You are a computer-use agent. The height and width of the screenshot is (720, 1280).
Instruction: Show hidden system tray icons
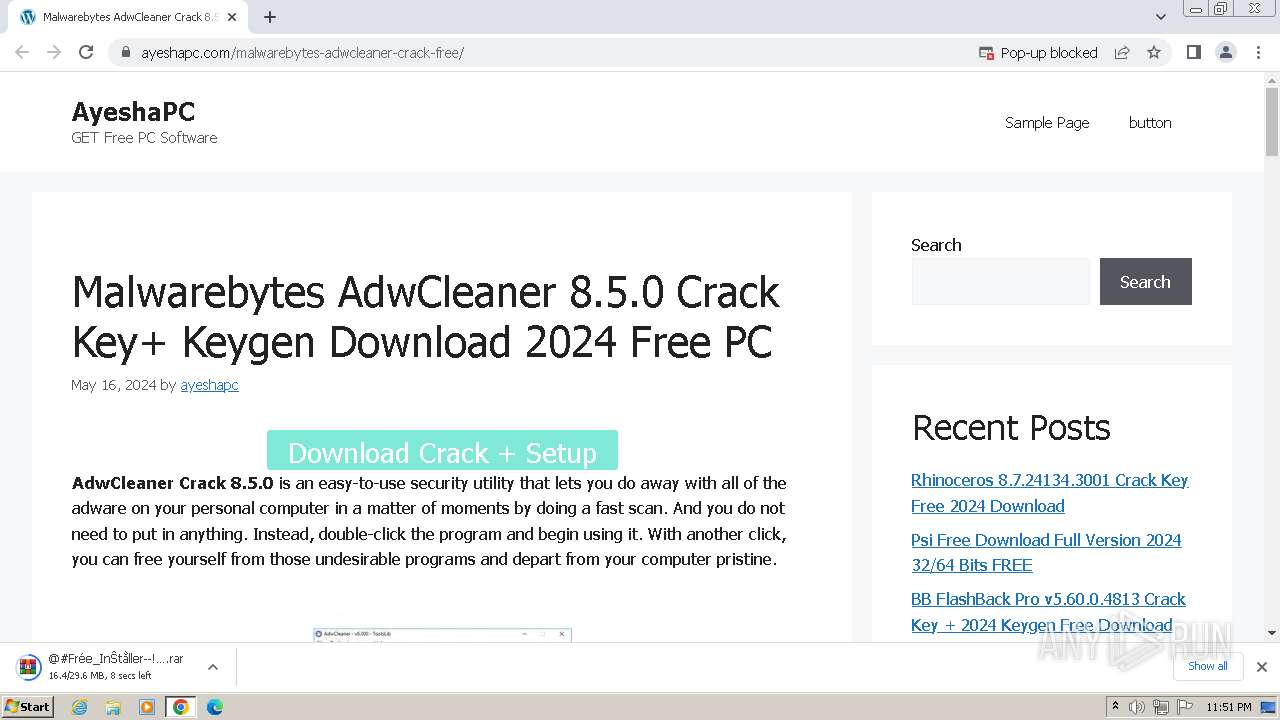pos(1115,707)
